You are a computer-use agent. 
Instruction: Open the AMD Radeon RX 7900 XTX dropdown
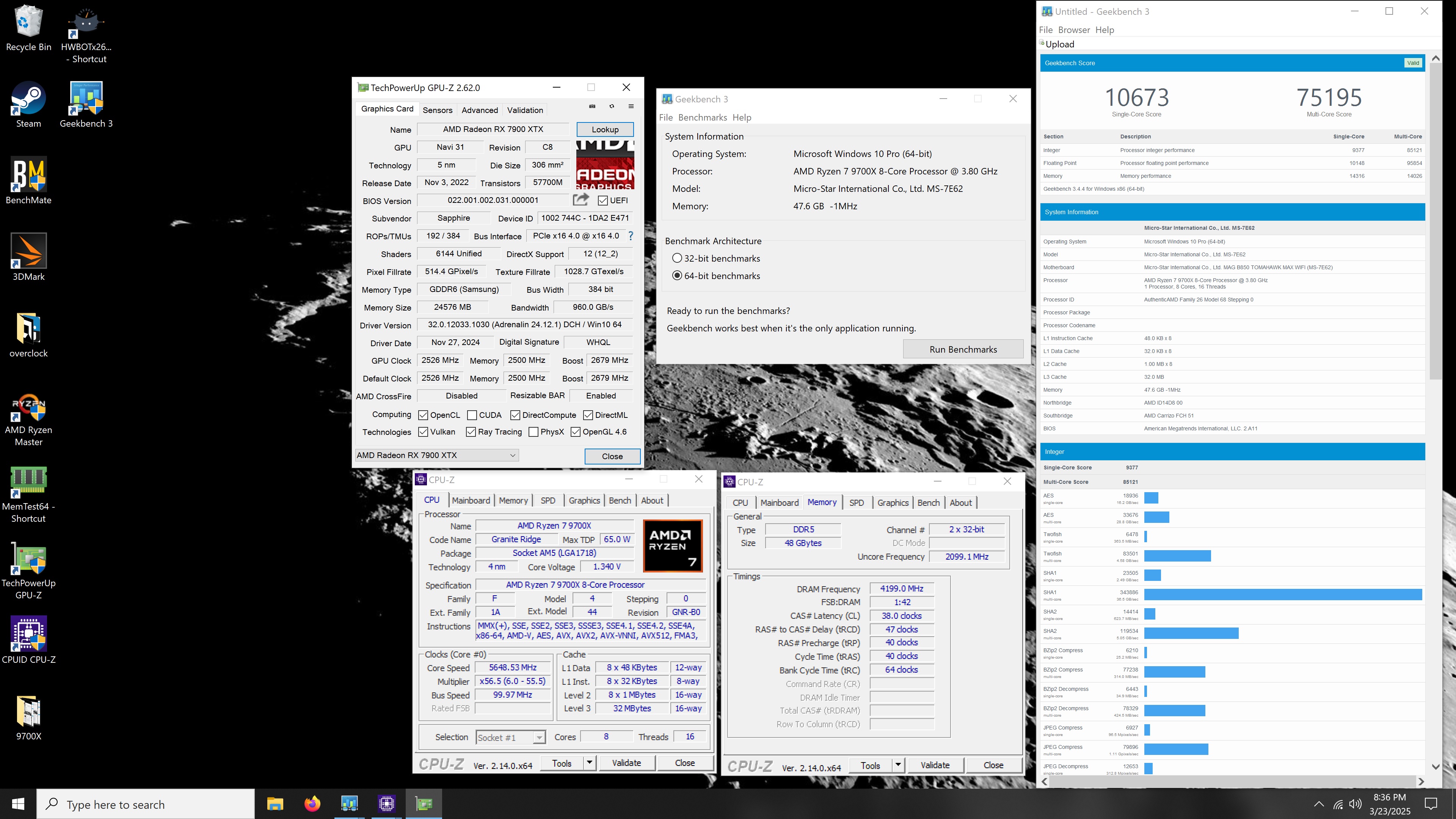[x=436, y=455]
